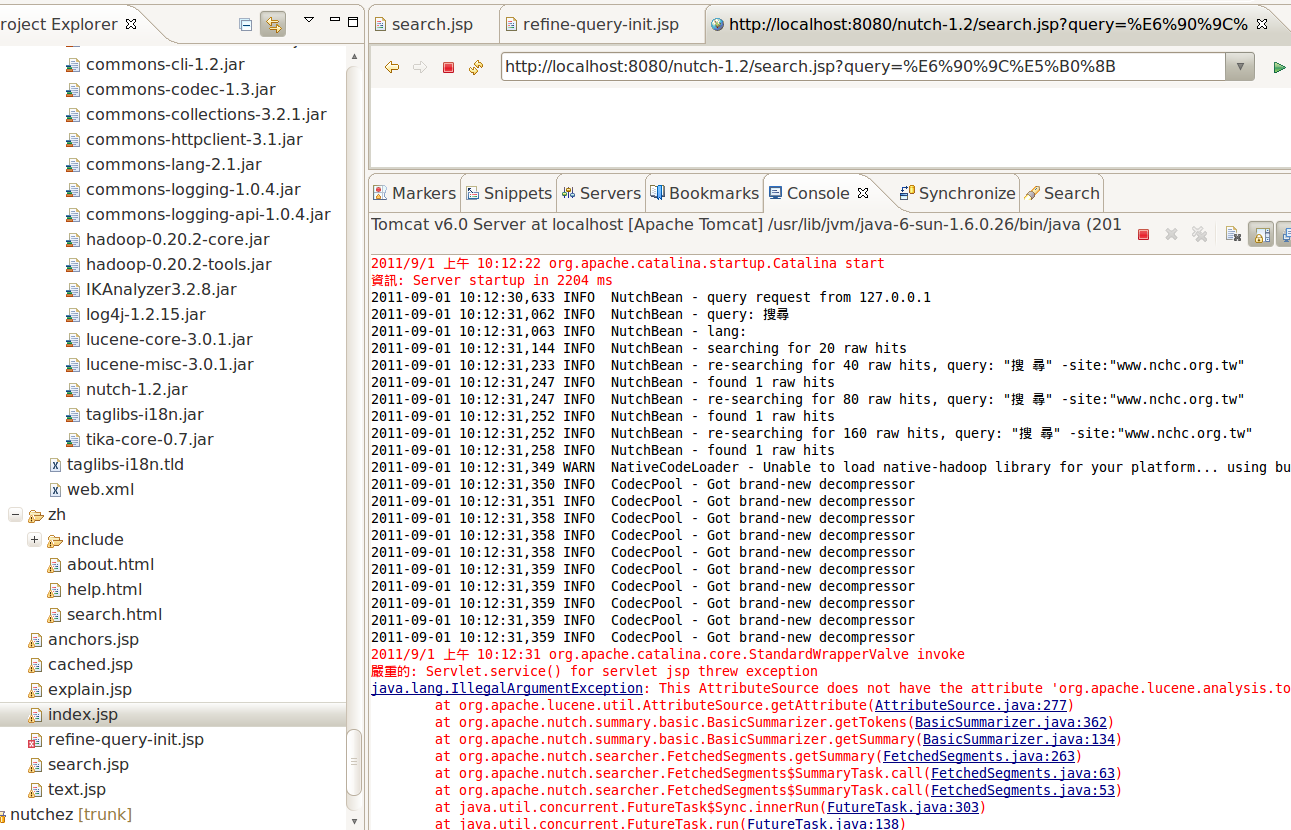Toggle Scroll Lock in the Console

point(1261,235)
